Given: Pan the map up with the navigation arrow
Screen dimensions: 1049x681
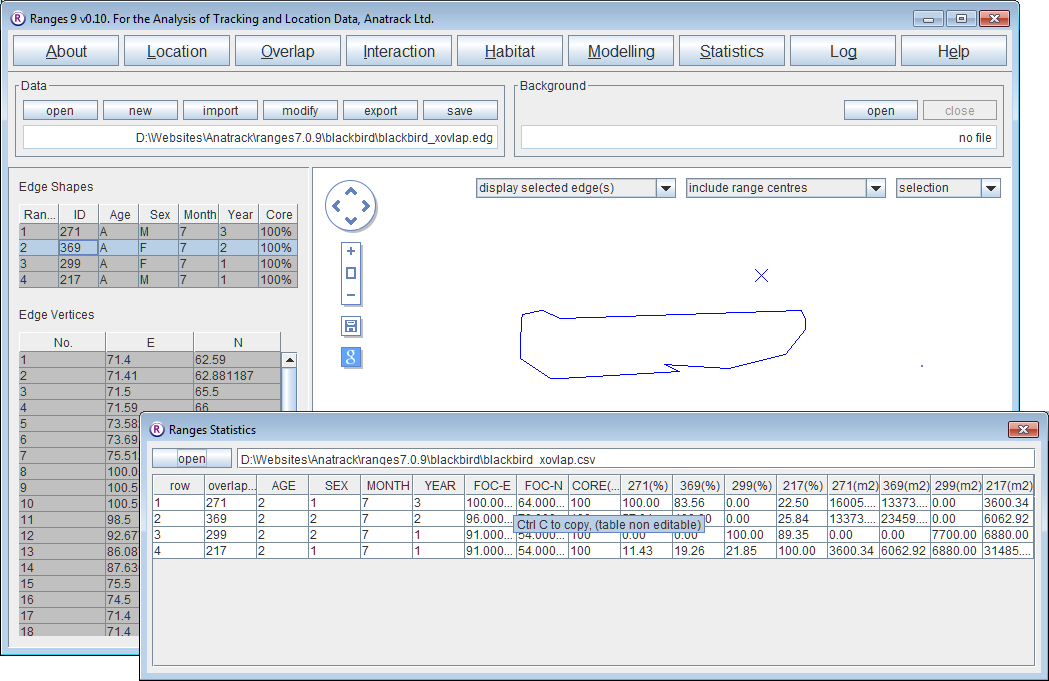Looking at the screenshot, I should pos(351,193).
